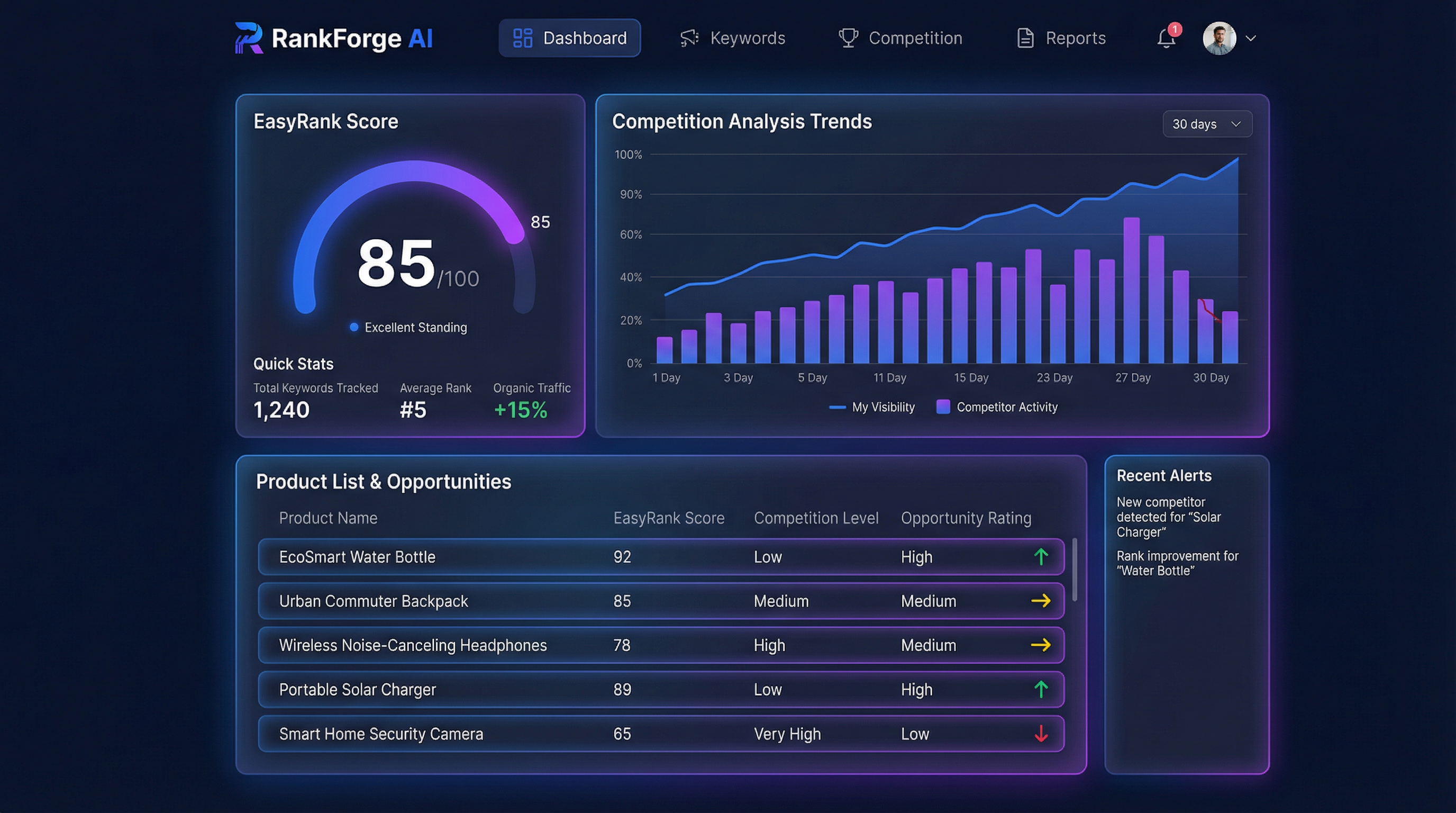The image size is (1456, 813).
Task: Click green up arrow for EcoSmart Water Bottle
Action: (x=1041, y=557)
